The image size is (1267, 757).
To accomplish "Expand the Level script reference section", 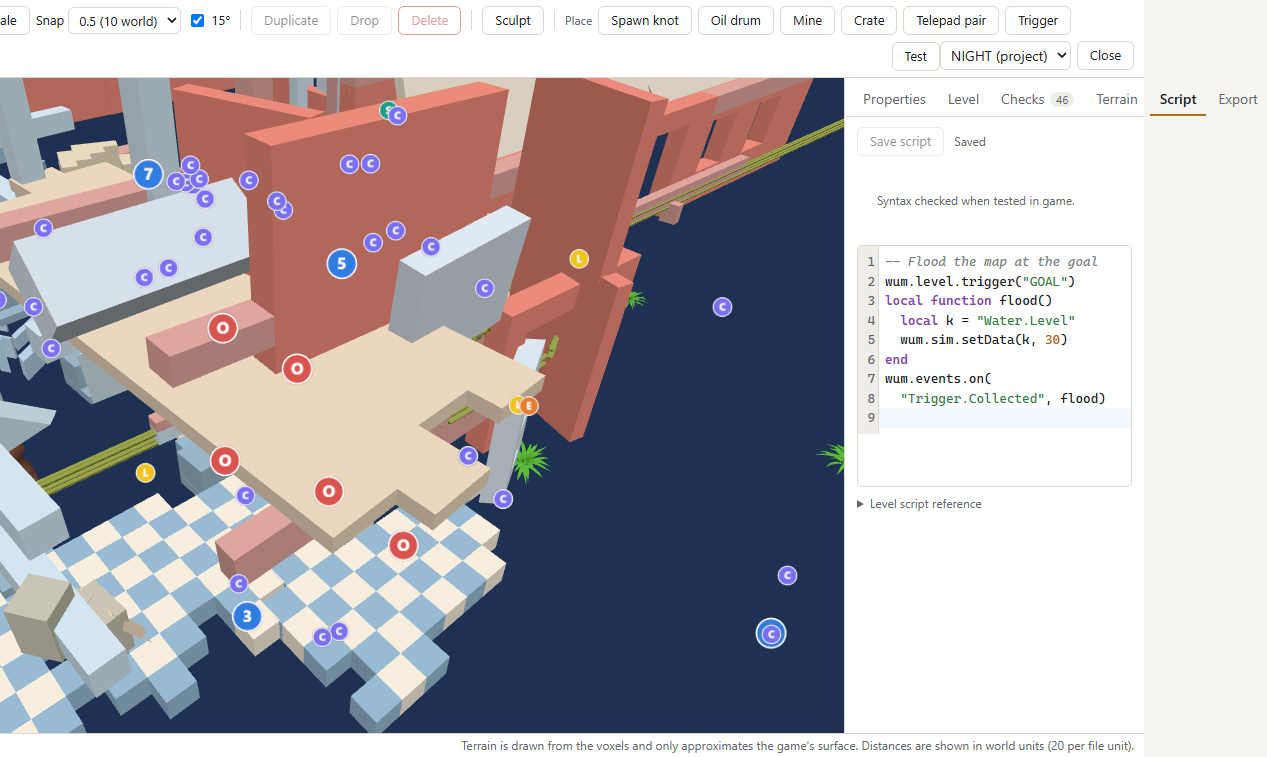I will click(919, 504).
